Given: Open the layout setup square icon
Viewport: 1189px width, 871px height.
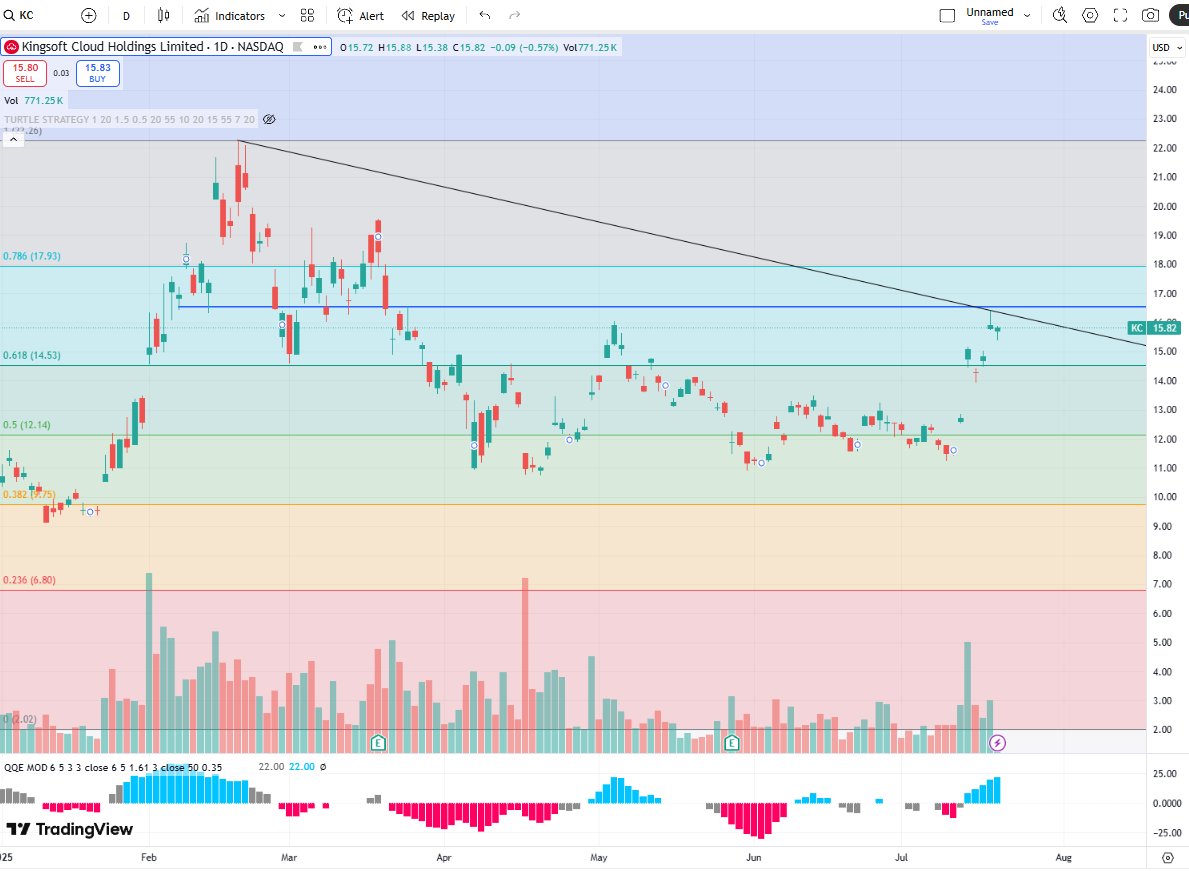Looking at the screenshot, I should click(947, 16).
